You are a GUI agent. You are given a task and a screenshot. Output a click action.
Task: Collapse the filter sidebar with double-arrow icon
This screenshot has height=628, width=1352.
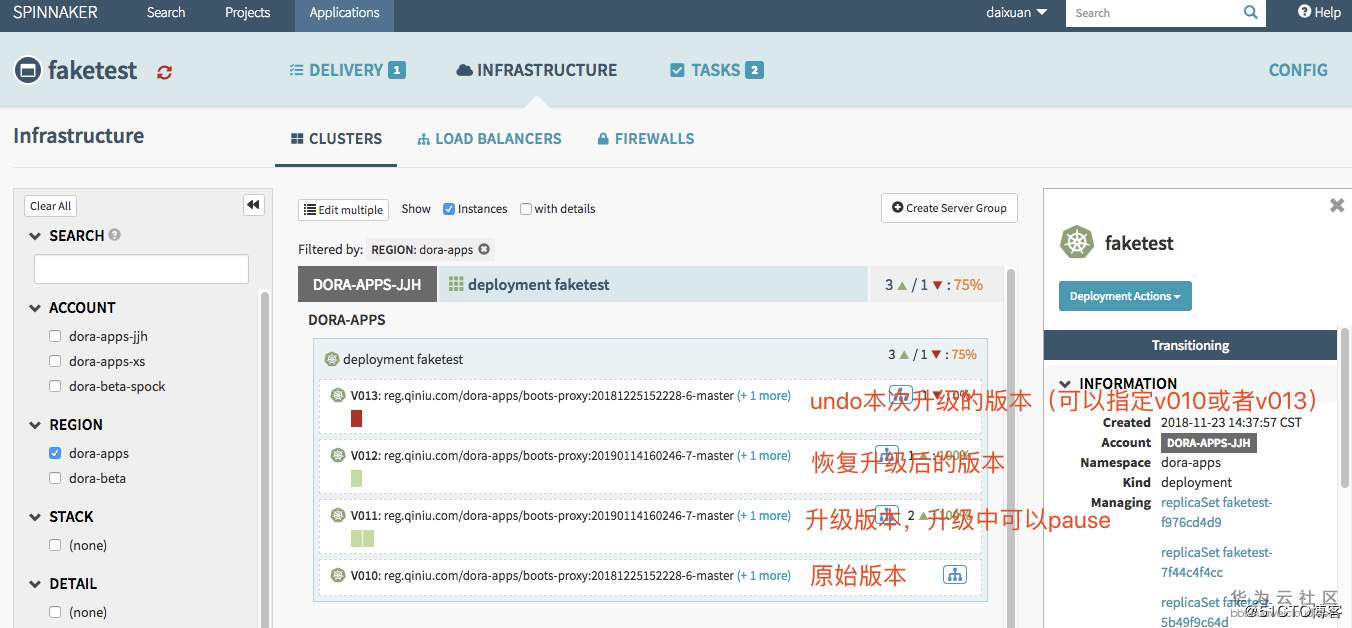pyautogui.click(x=253, y=205)
